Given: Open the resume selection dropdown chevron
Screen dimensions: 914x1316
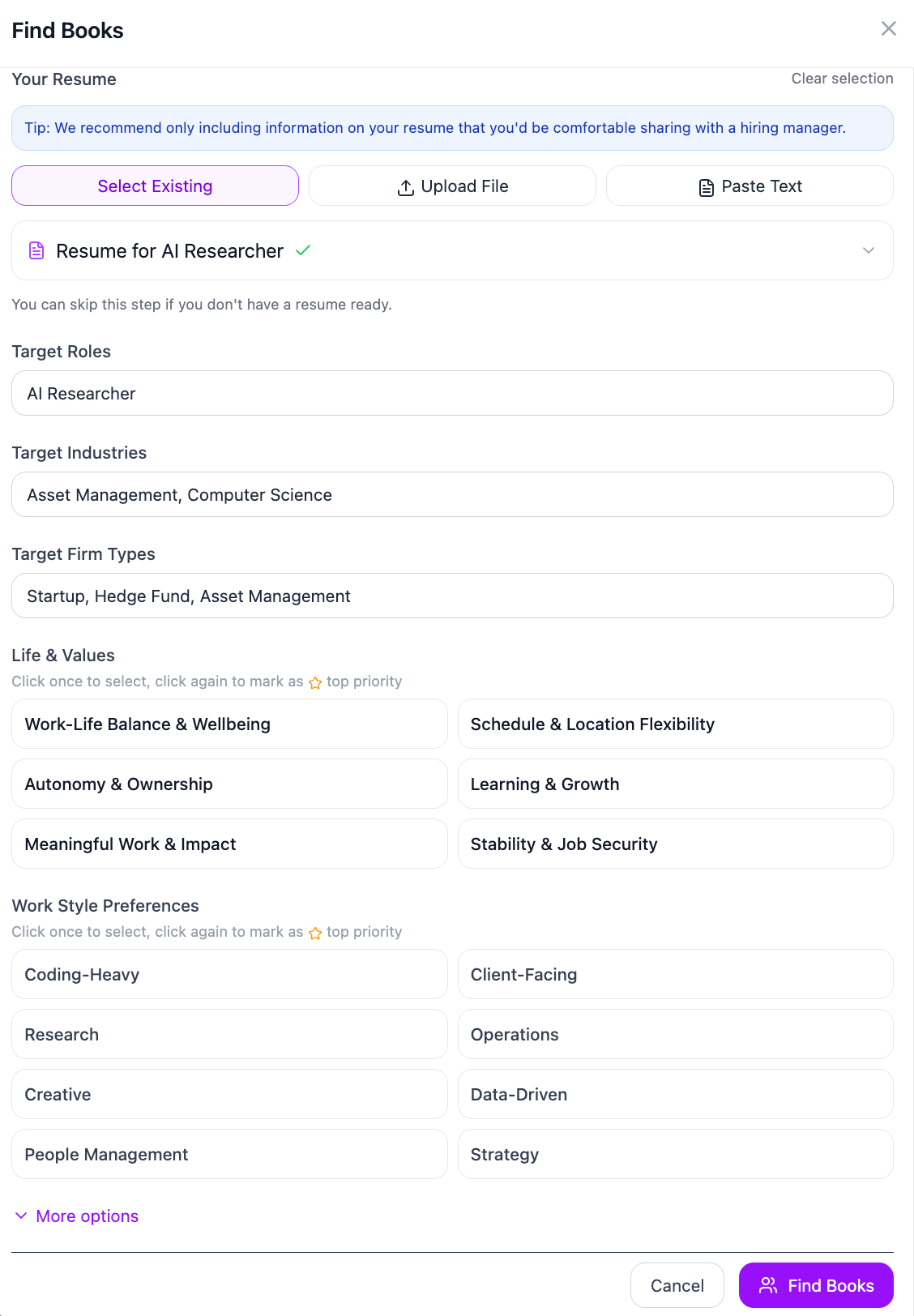Looking at the screenshot, I should pos(869,250).
